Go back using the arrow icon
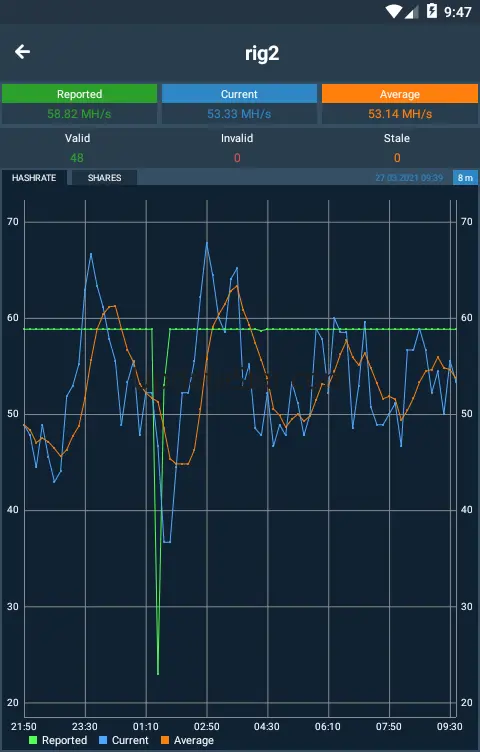 [23, 52]
